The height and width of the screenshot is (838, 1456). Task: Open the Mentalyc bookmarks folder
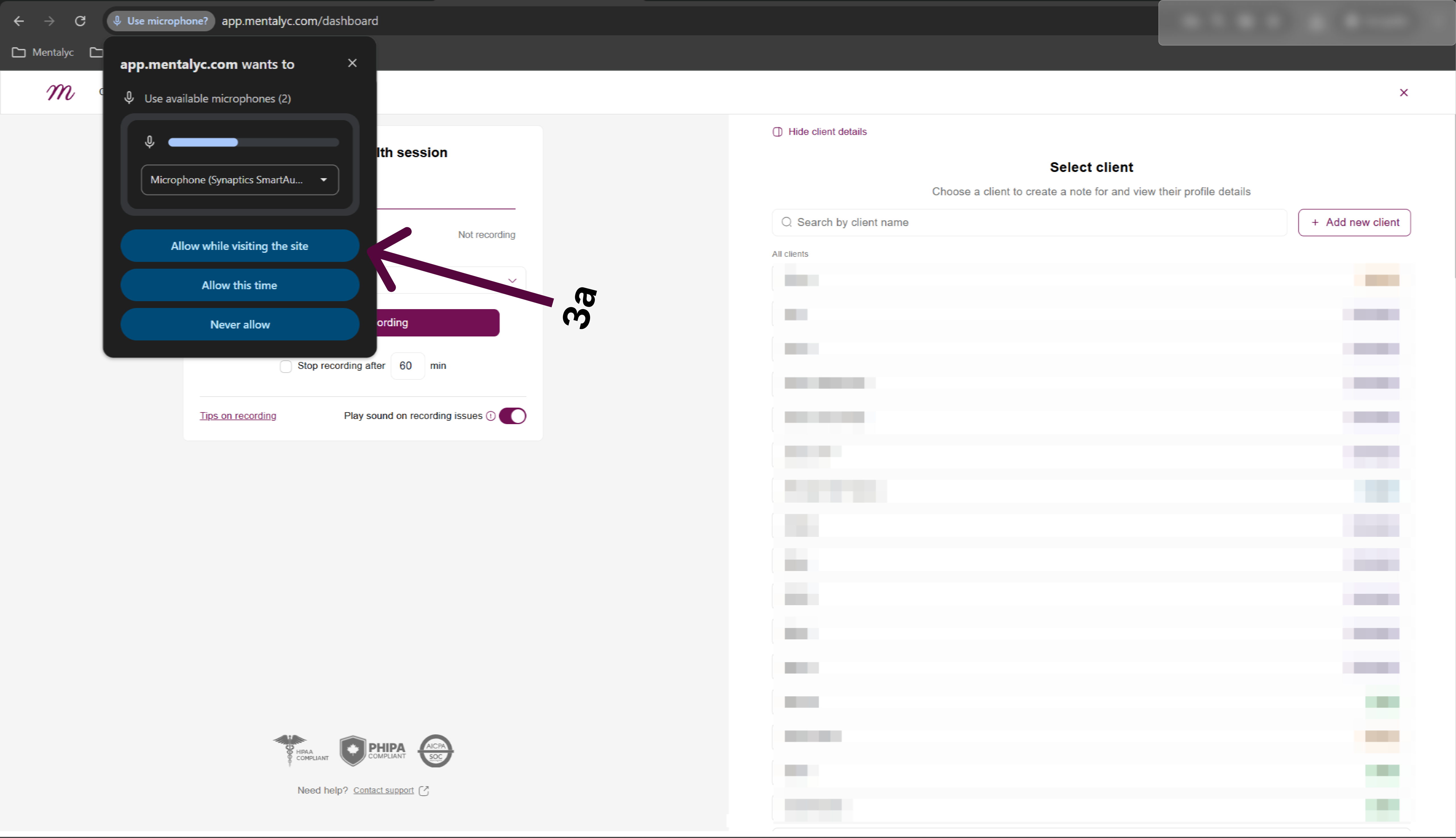click(43, 52)
